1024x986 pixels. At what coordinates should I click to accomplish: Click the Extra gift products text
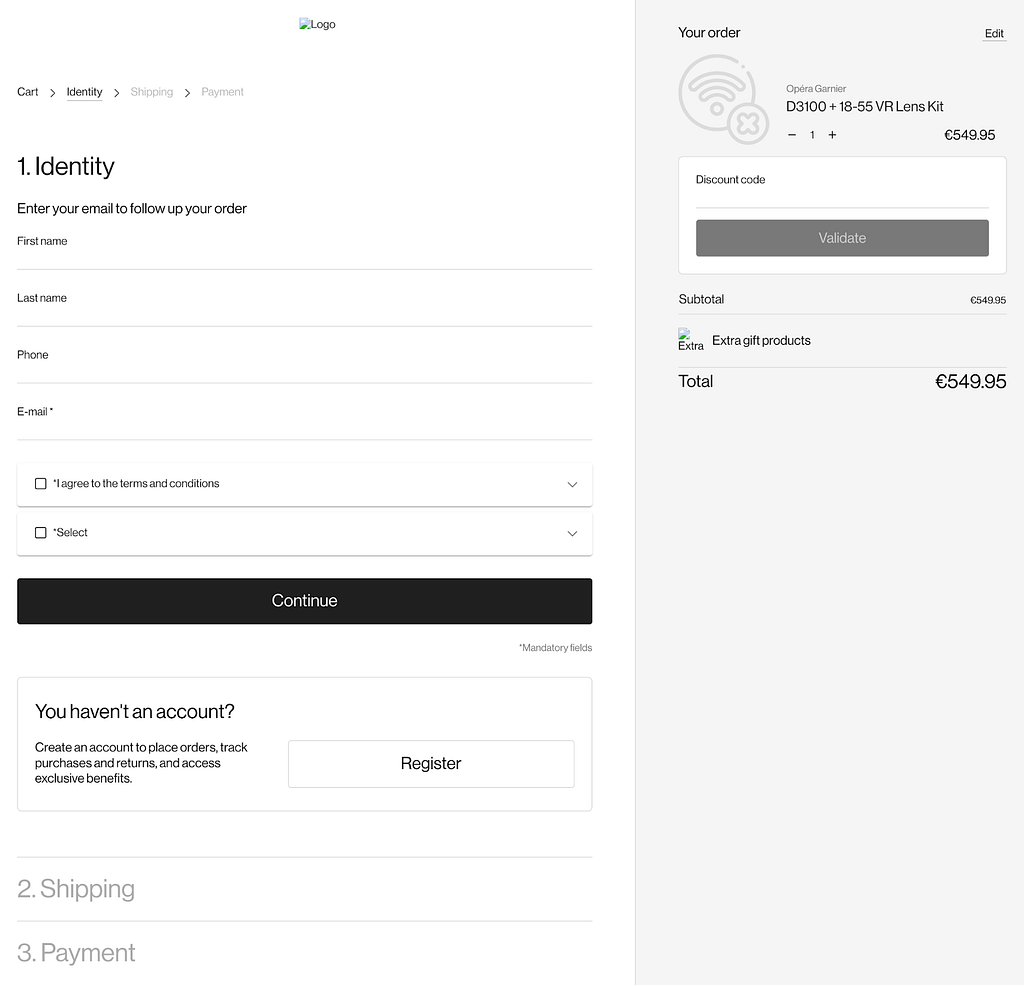pyautogui.click(x=761, y=341)
